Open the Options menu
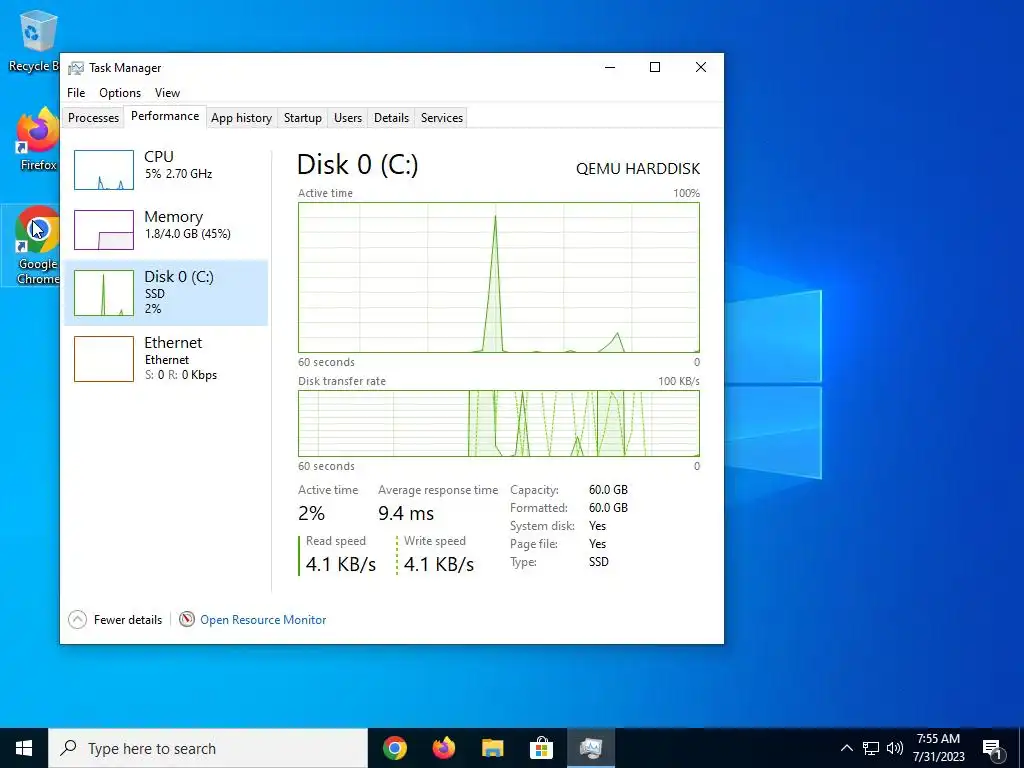Screen dimensions: 1024x768 click(120, 93)
